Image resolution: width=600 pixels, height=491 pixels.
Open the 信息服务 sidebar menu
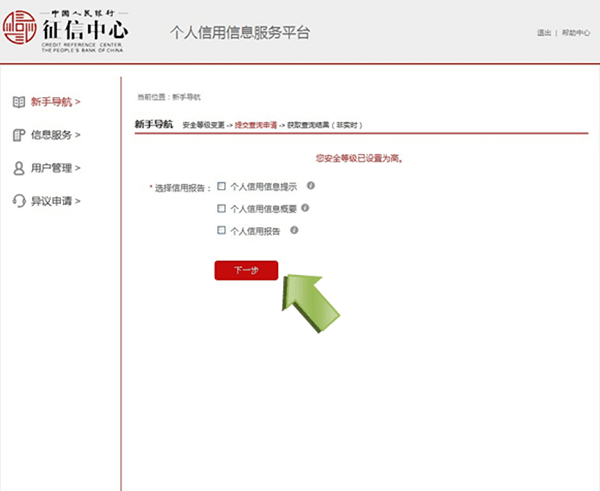pyautogui.click(x=55, y=135)
